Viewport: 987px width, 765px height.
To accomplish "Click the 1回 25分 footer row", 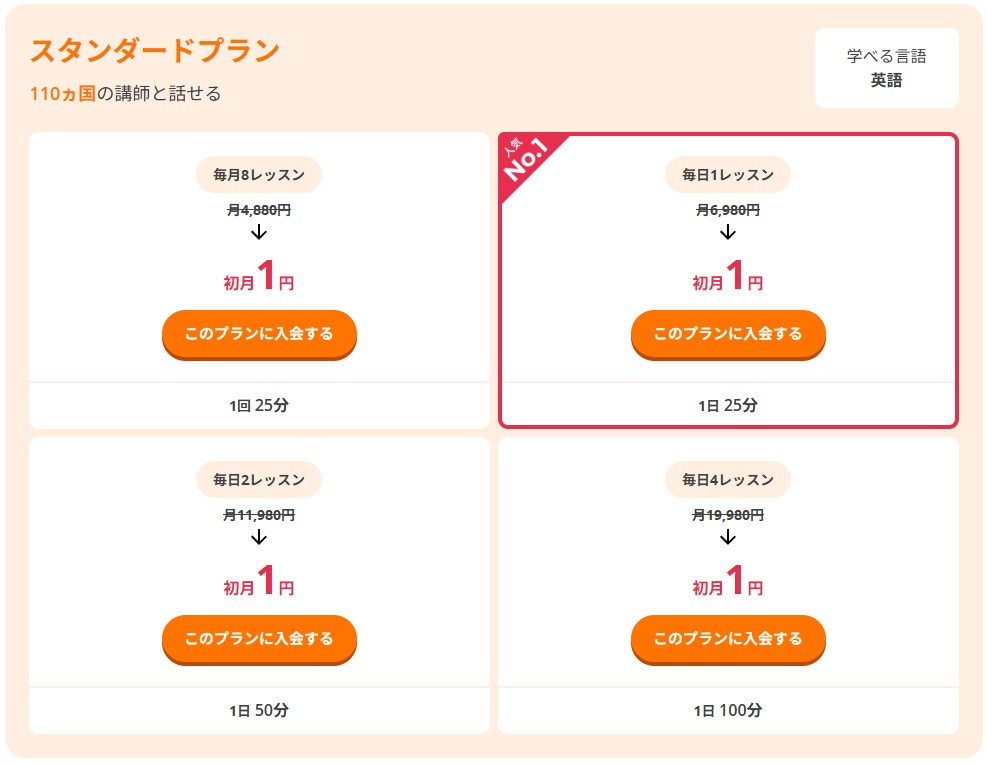I will click(259, 406).
